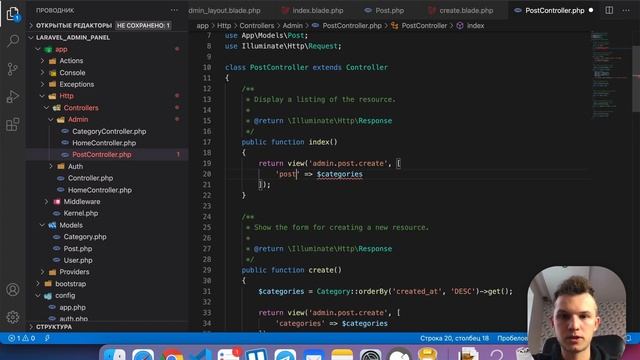Open User.php model file

click(78, 260)
